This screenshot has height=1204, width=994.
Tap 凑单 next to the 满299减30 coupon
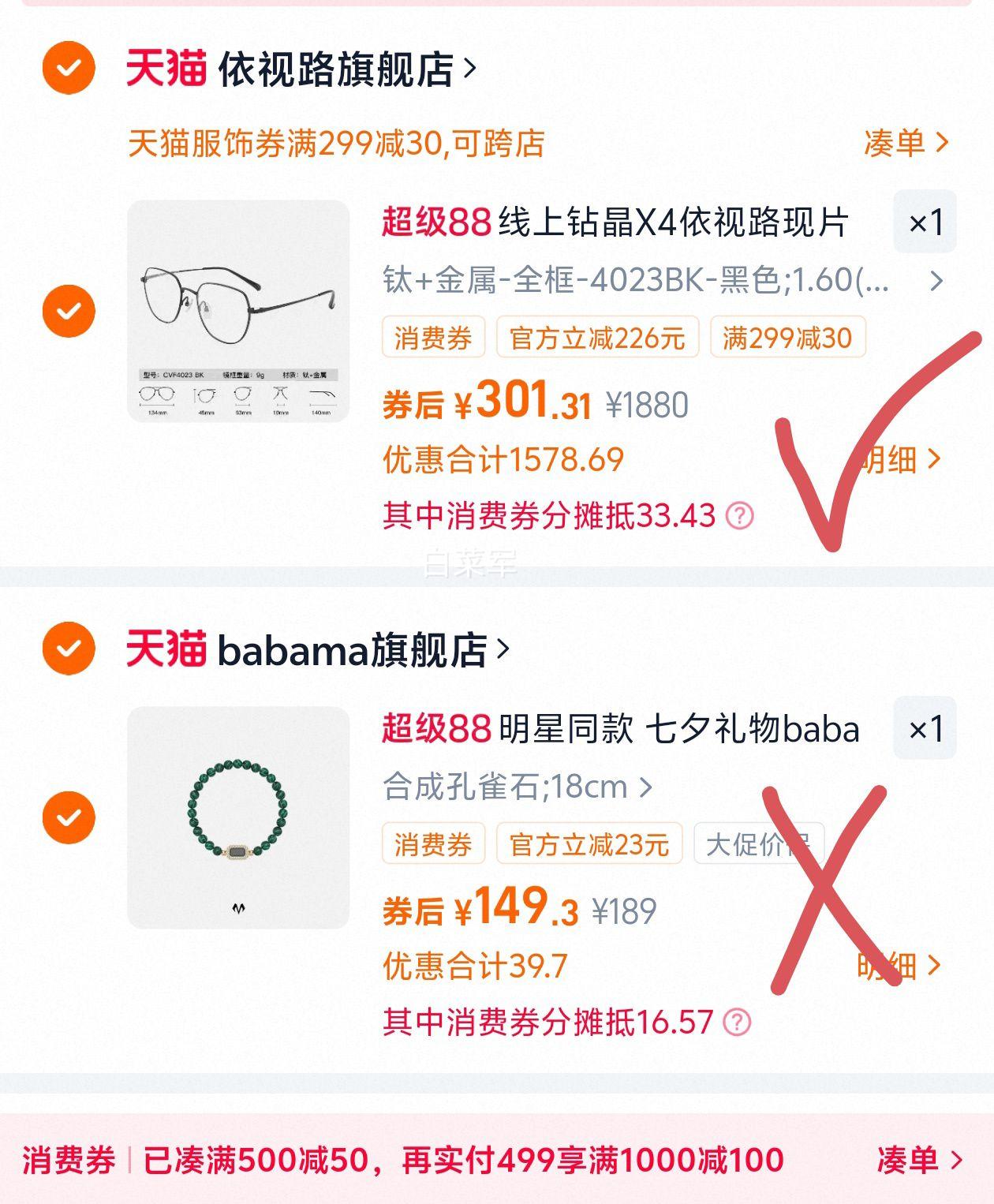tap(906, 143)
